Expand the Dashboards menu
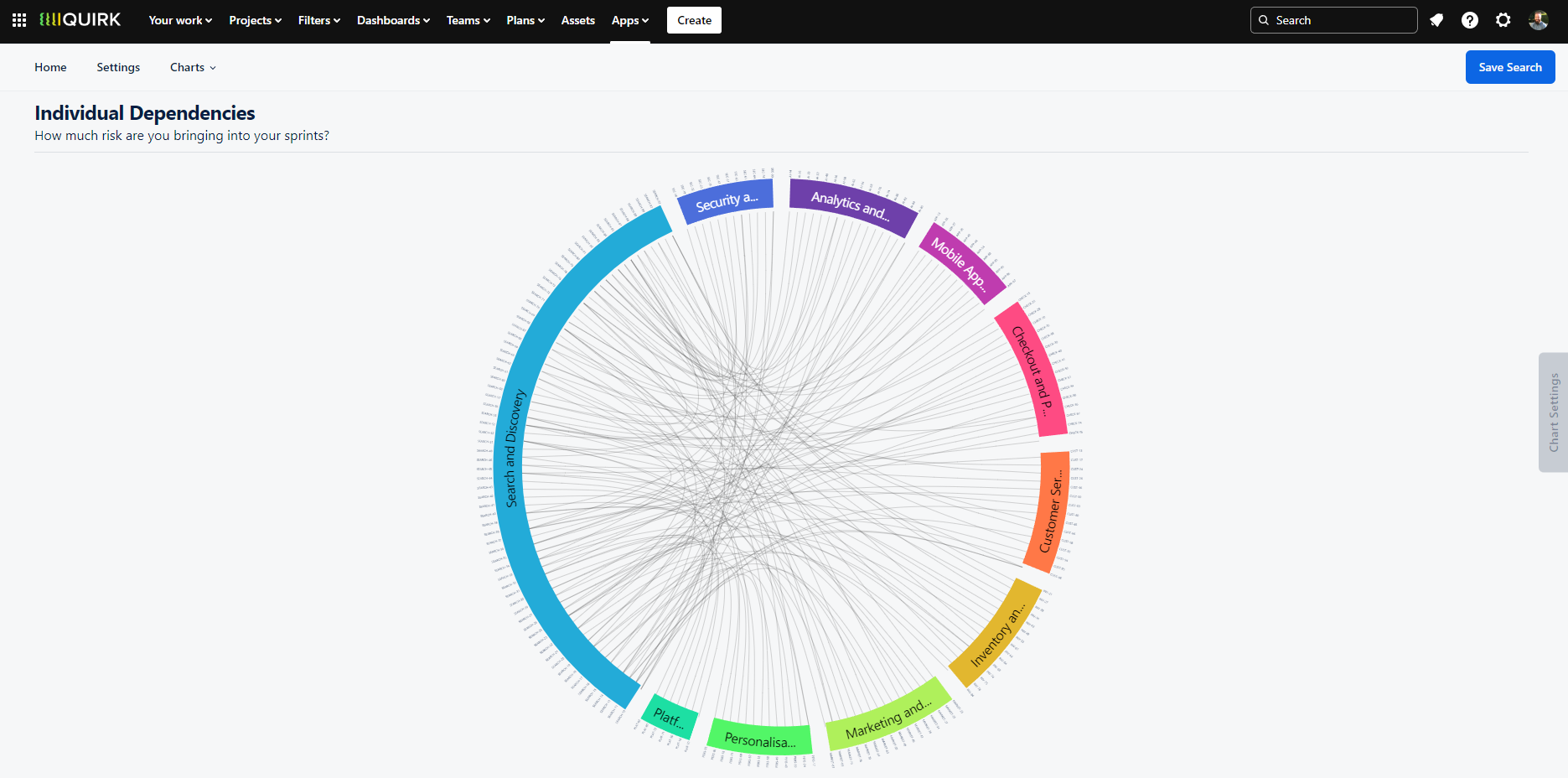Viewport: 1568px width, 778px height. coord(393,20)
